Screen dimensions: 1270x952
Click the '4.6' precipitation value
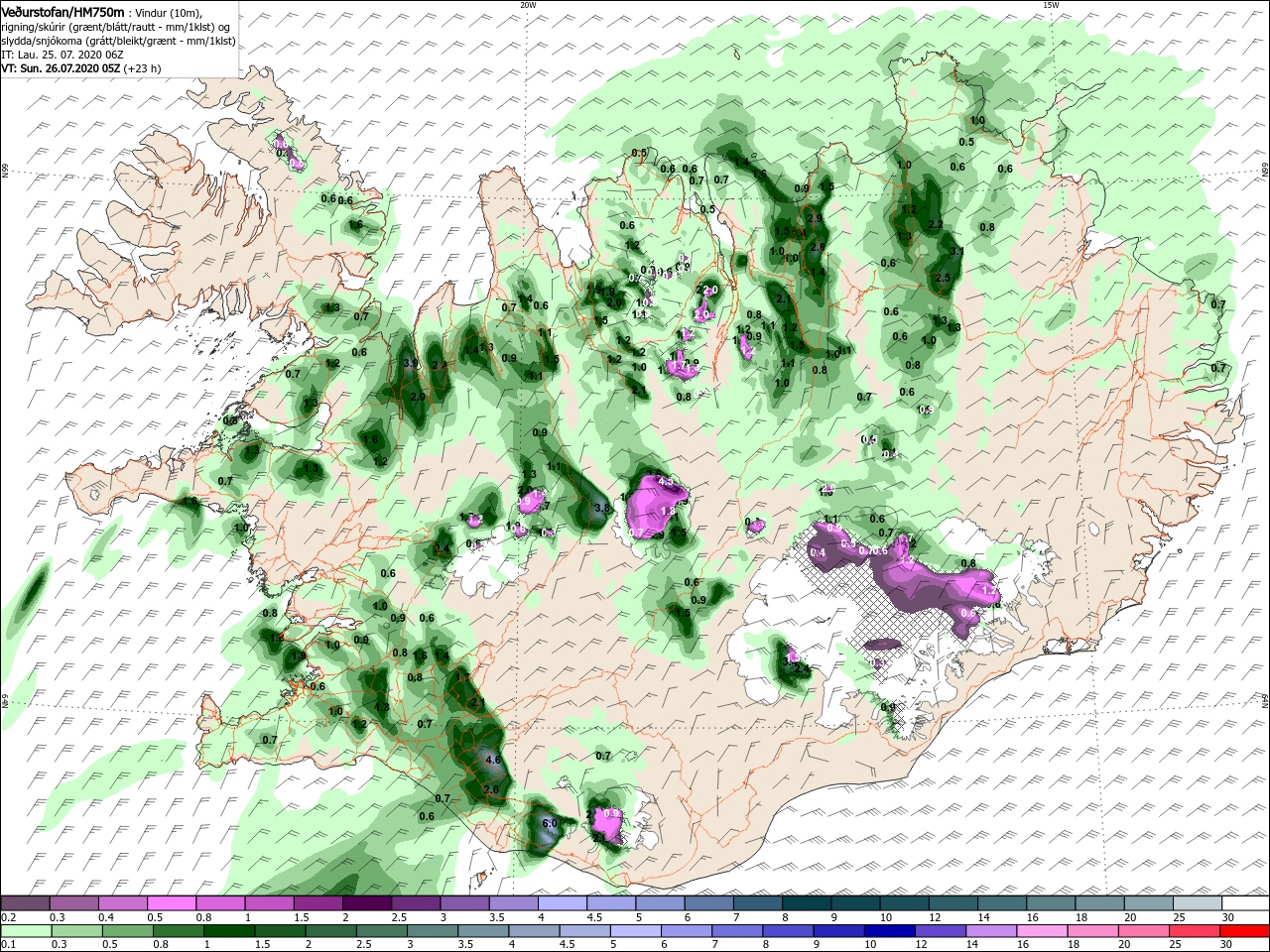(493, 761)
